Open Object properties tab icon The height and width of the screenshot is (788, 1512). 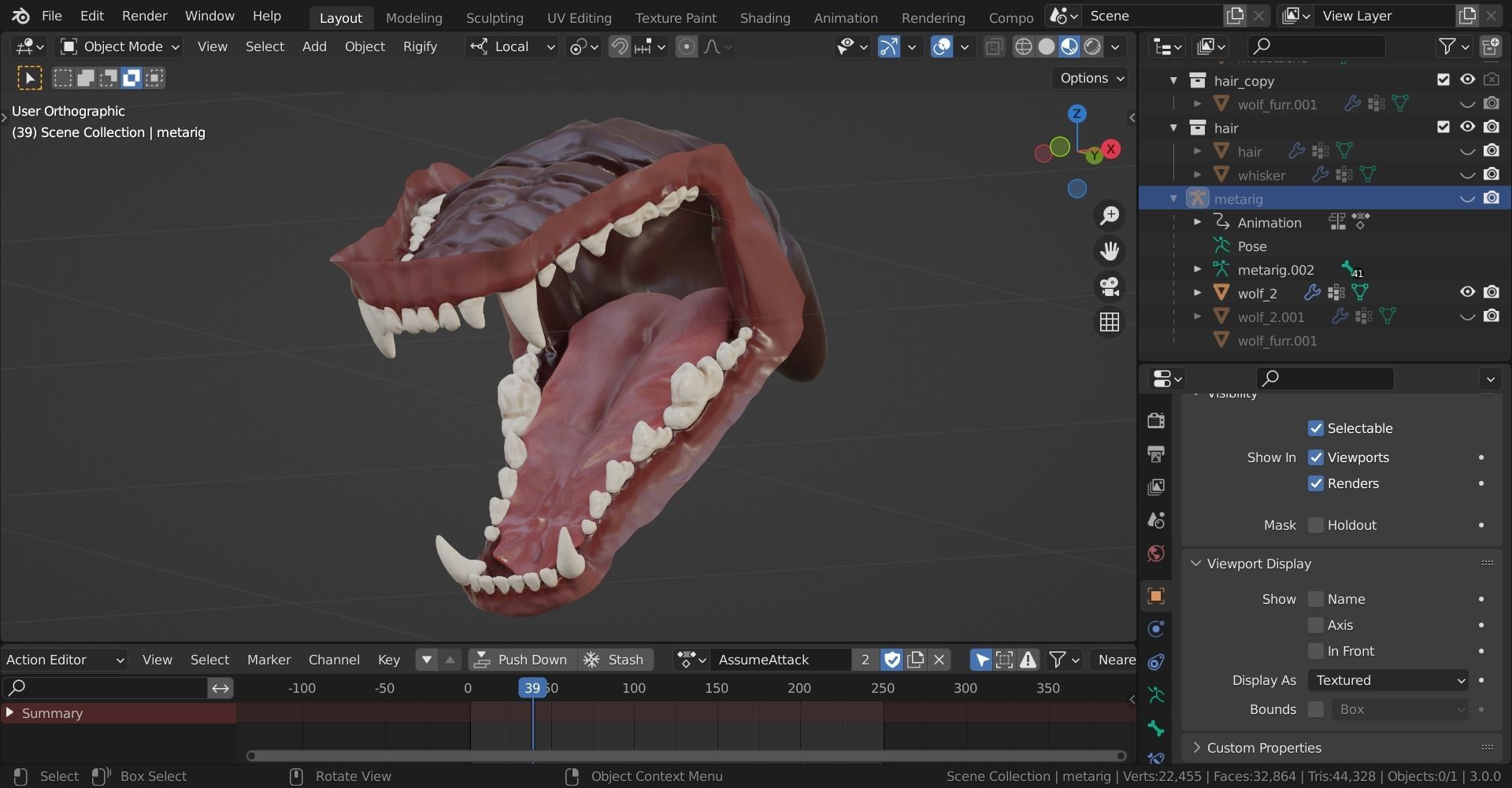(1155, 596)
